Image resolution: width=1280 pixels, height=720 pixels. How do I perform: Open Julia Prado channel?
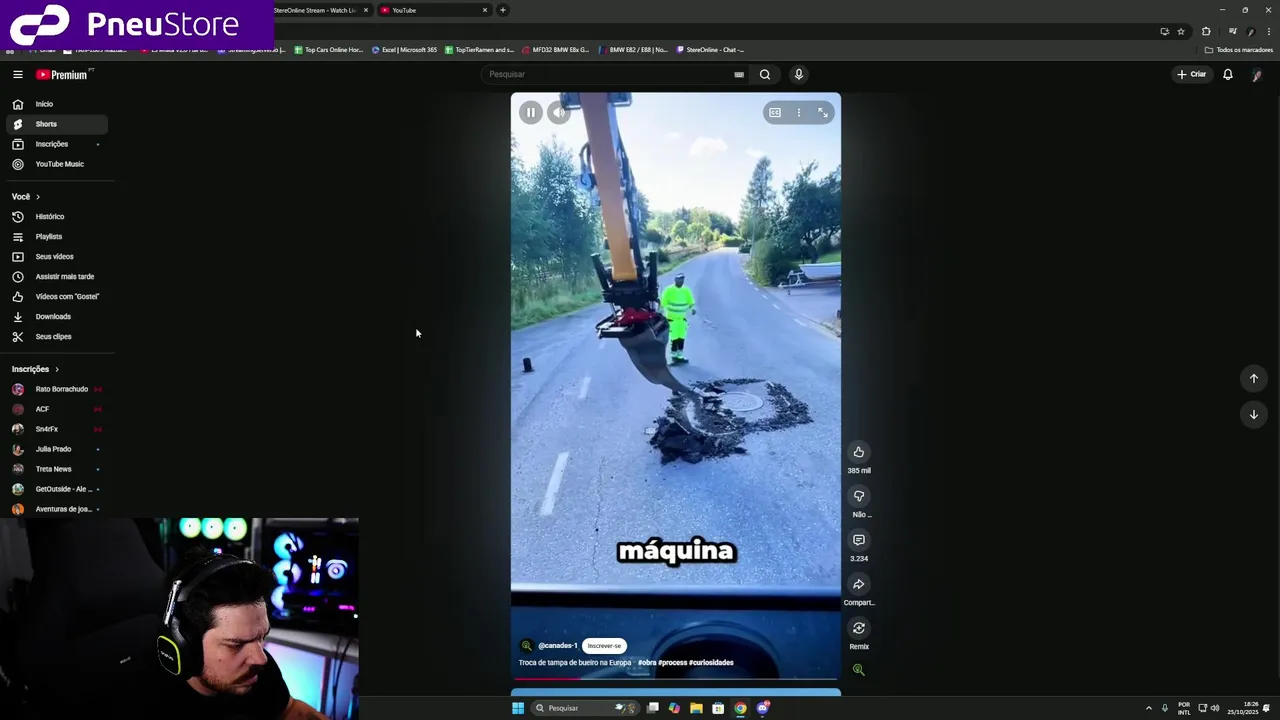point(56,449)
